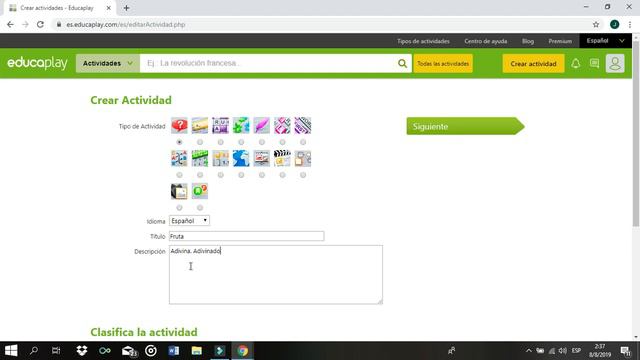Screen dimensions: 640x360
Task: Open Microsoft Word from the taskbar
Action: coord(173,351)
